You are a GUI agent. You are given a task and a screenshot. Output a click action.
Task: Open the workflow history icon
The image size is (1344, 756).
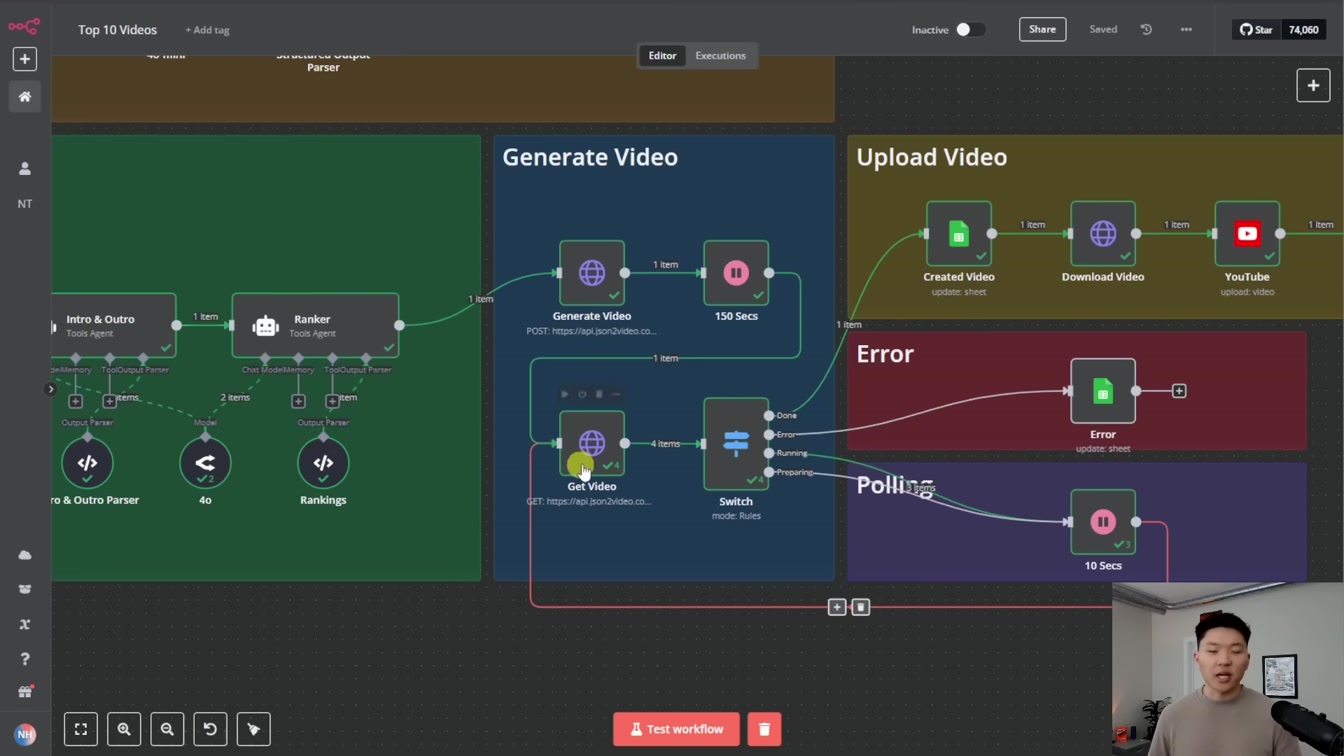(1146, 29)
